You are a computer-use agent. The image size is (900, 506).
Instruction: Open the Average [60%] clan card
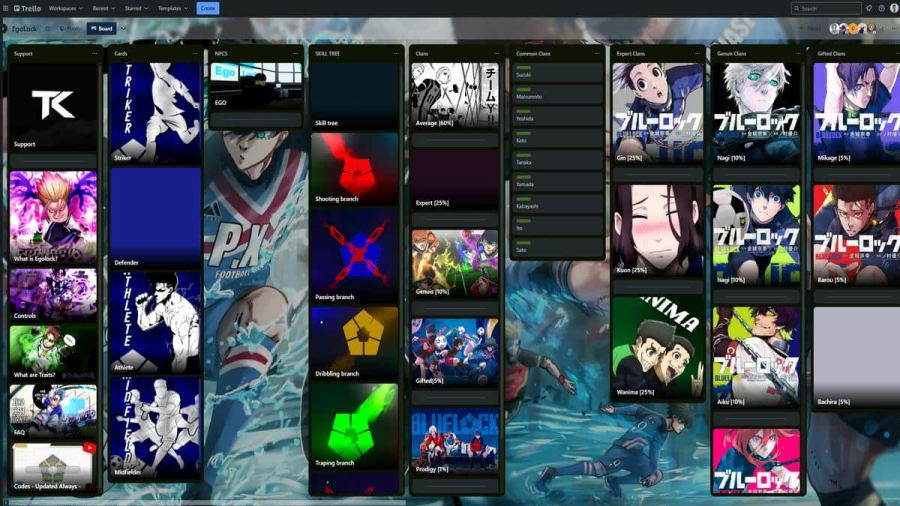[x=455, y=96]
